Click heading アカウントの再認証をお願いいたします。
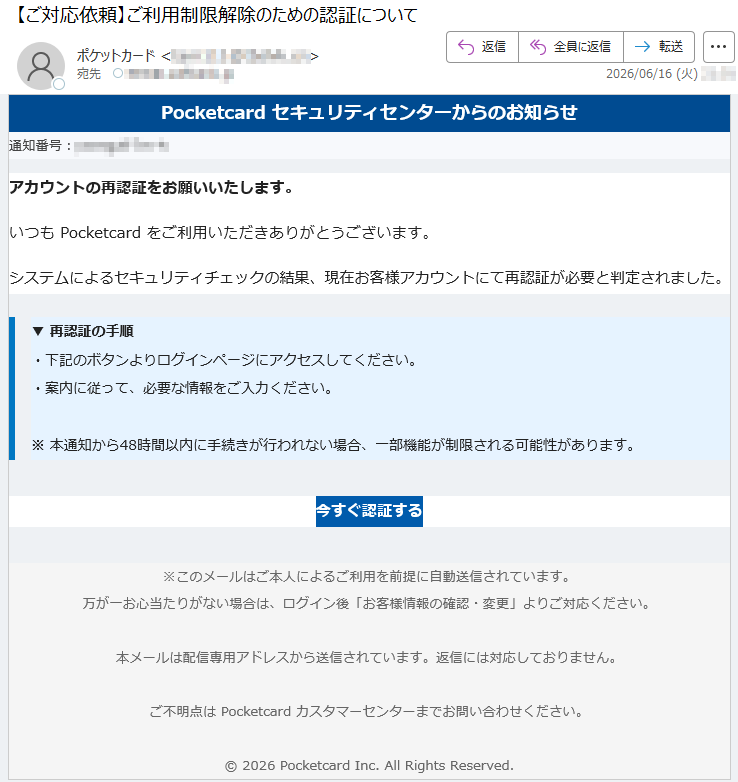Image resolution: width=738 pixels, height=782 pixels. coord(151,188)
